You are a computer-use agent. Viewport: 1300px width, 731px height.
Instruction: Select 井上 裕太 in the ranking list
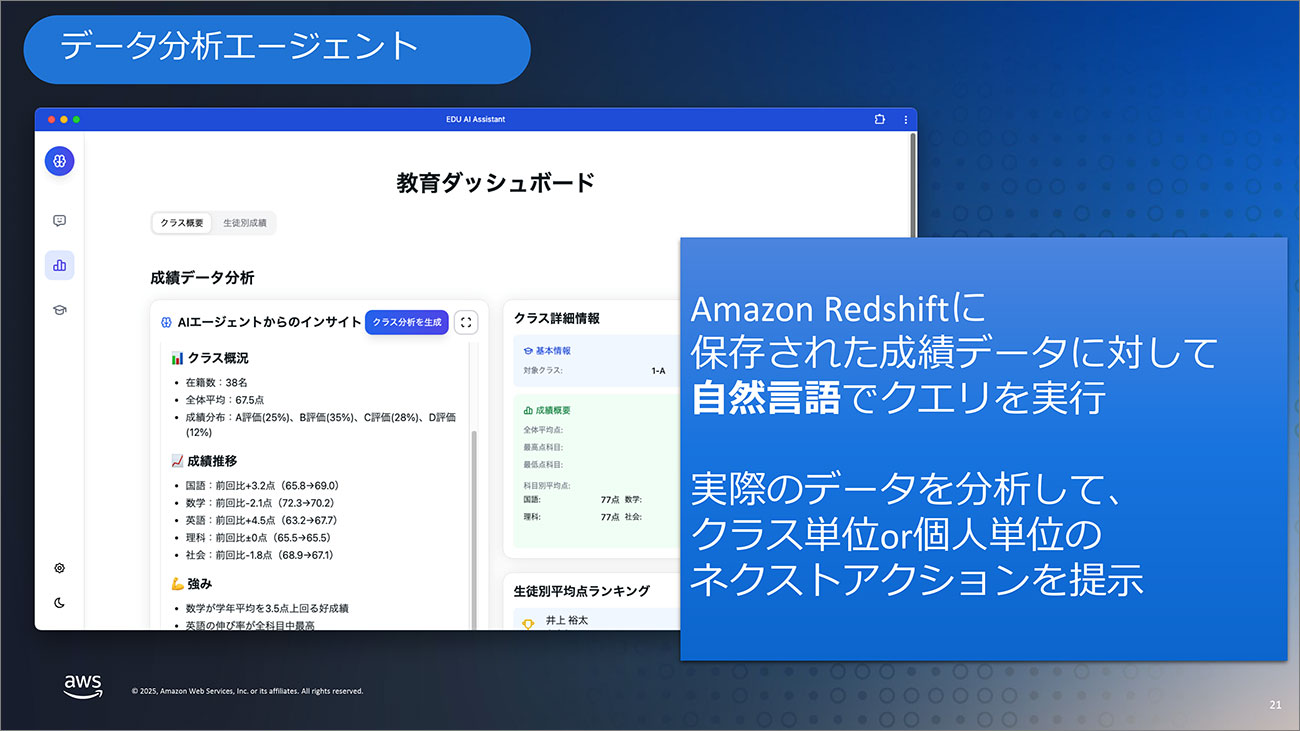coord(567,620)
